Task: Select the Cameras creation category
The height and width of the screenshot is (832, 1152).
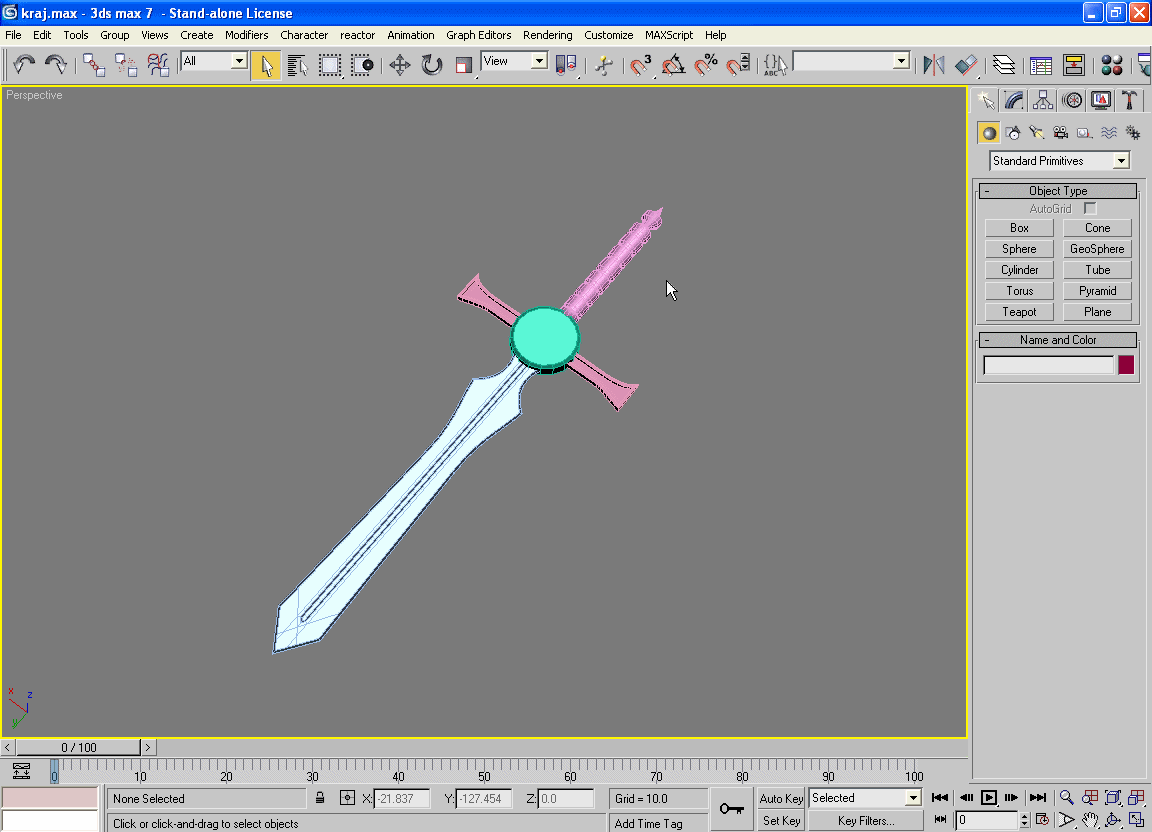Action: click(x=1061, y=132)
